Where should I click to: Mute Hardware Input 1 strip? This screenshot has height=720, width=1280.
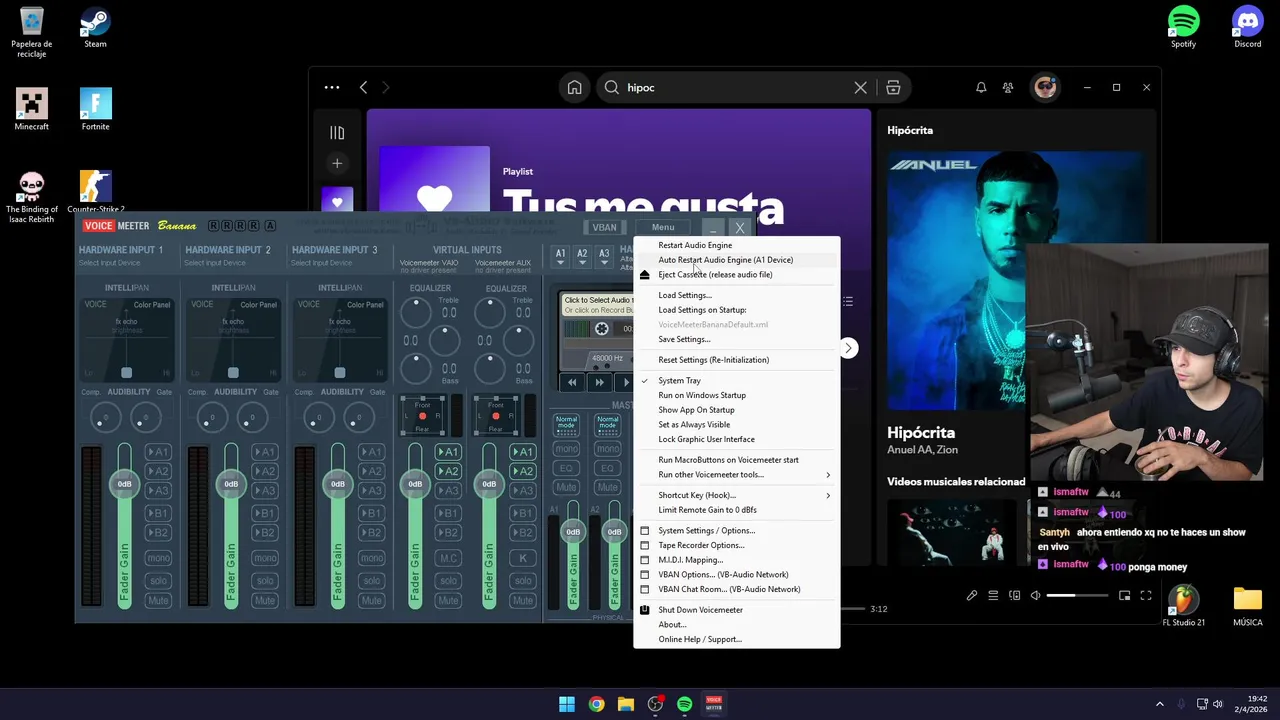[x=158, y=600]
